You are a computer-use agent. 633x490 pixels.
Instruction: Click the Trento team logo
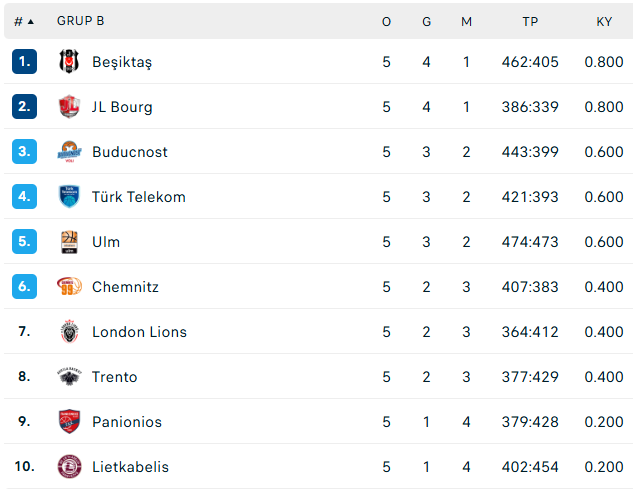(69, 377)
